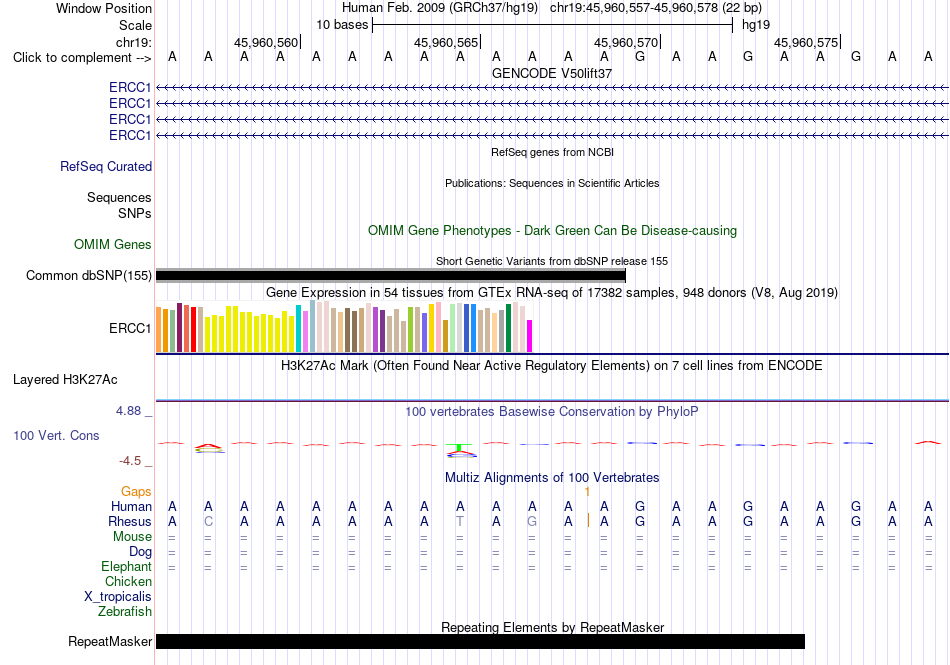This screenshot has width=950, height=665.
Task: Click the orange '1' in the Gaps row
Action: tap(587, 492)
